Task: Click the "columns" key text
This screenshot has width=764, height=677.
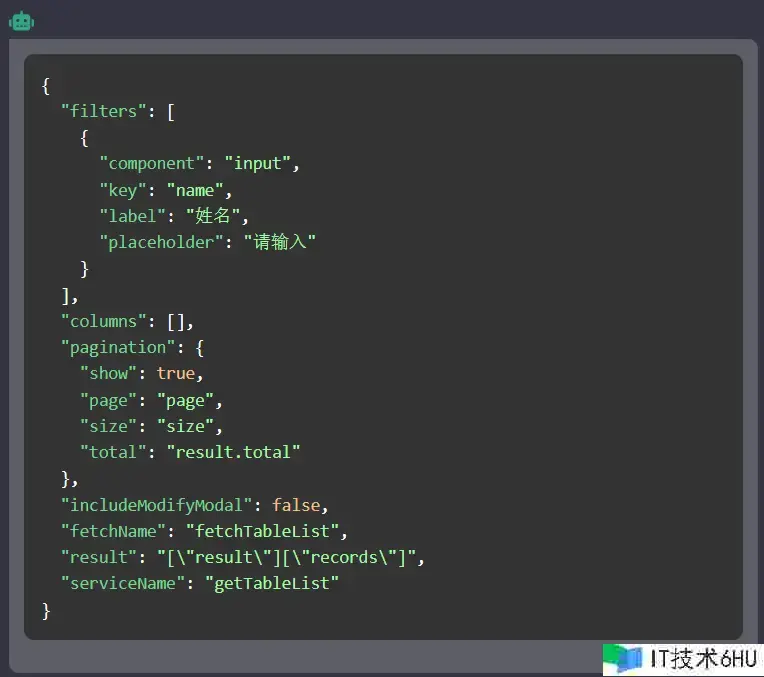Action: coord(104,322)
